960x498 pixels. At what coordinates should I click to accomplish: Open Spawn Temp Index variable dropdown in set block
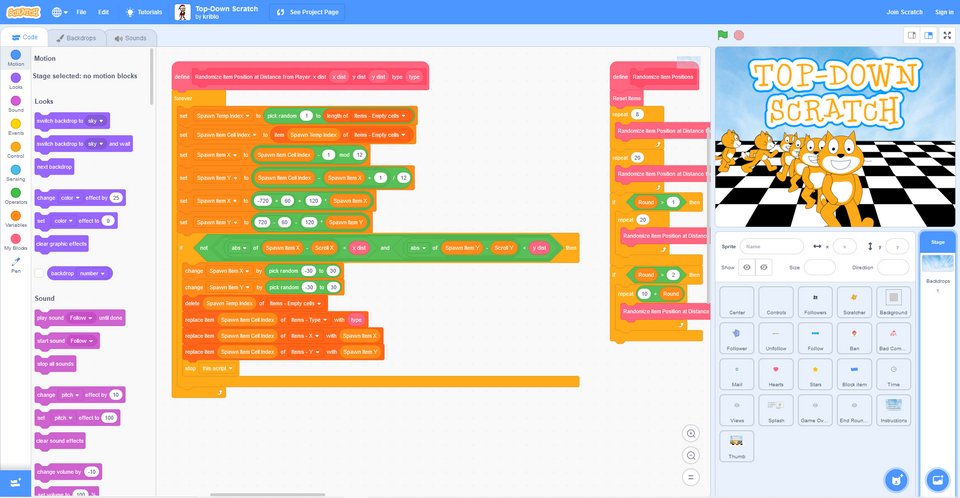tap(223, 116)
